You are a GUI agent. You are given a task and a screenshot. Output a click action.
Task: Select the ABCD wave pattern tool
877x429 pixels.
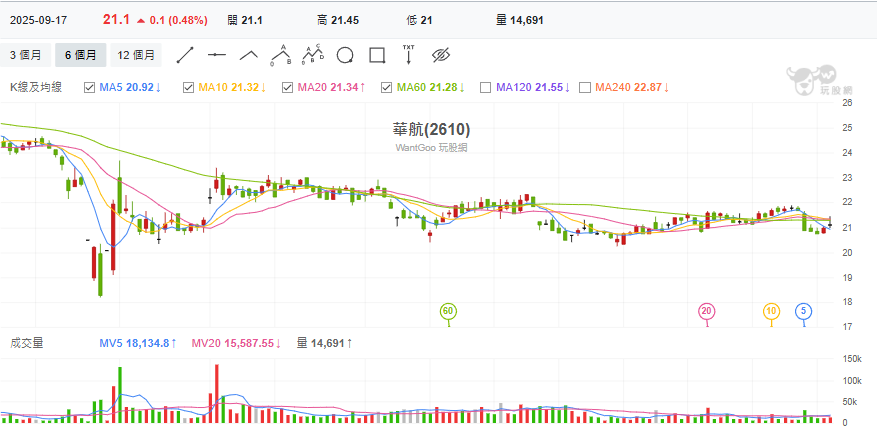[313, 54]
